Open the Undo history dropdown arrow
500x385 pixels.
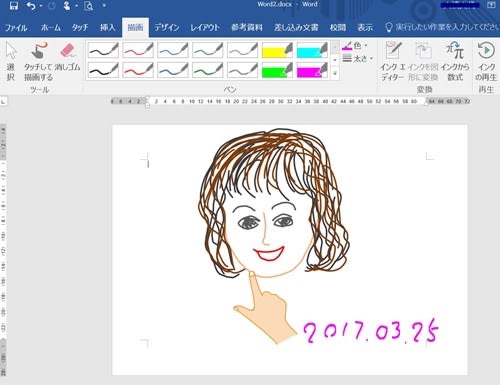pos(41,6)
